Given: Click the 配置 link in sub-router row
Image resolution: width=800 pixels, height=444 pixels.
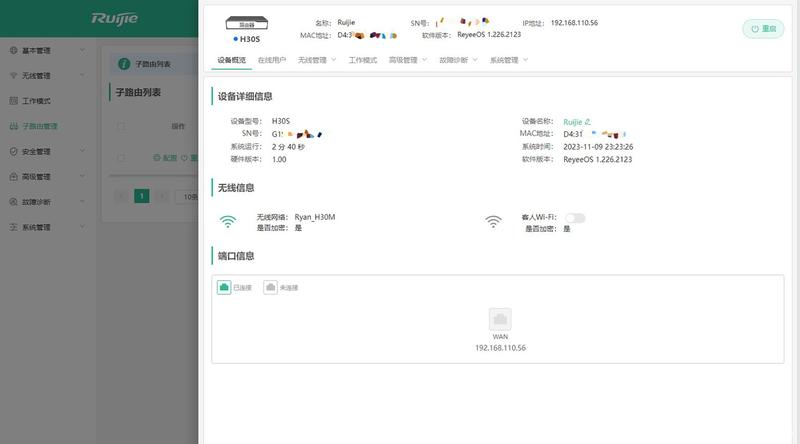Looking at the screenshot, I should point(169,158).
